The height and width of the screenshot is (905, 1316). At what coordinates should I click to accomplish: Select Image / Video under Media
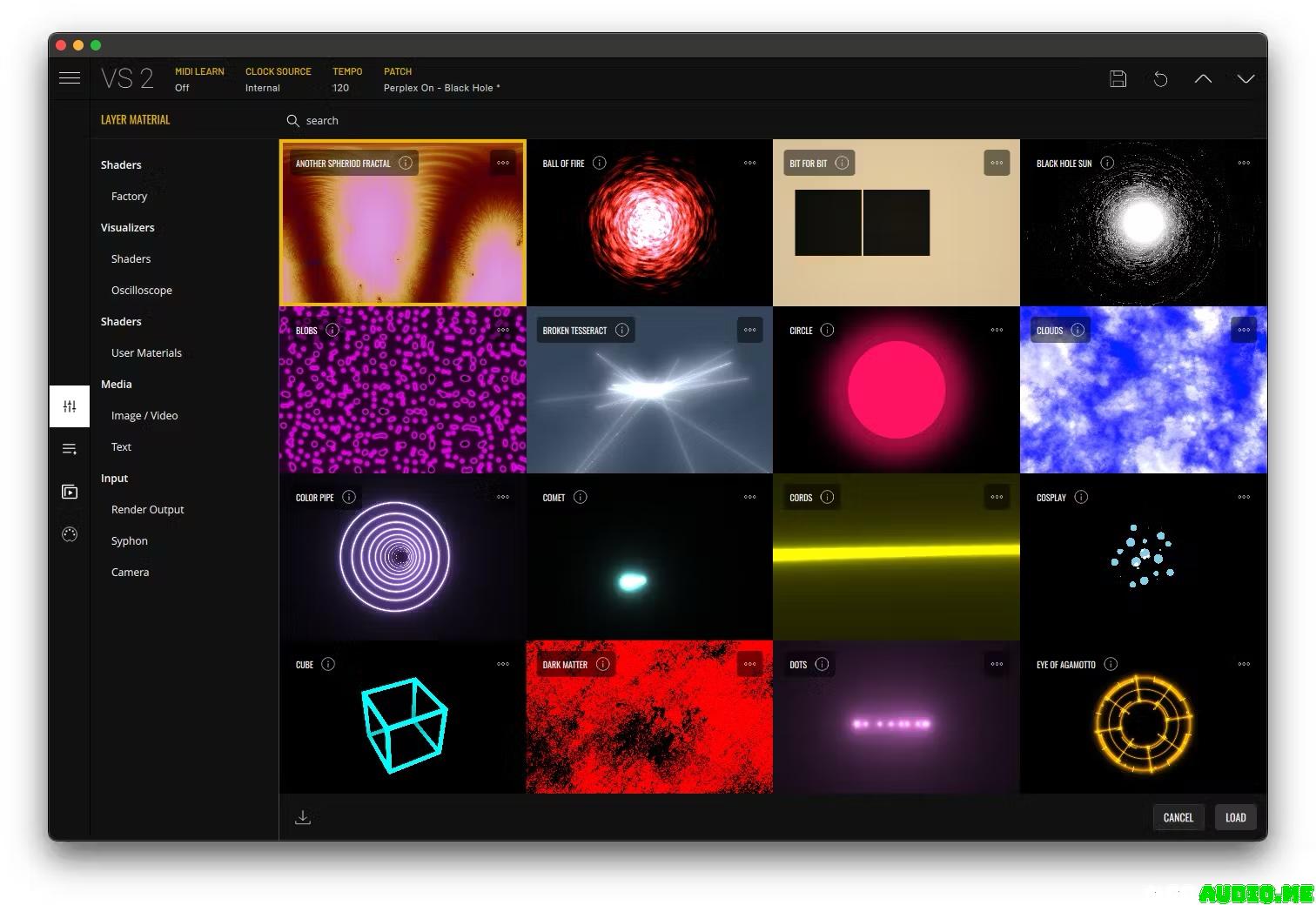click(x=144, y=415)
